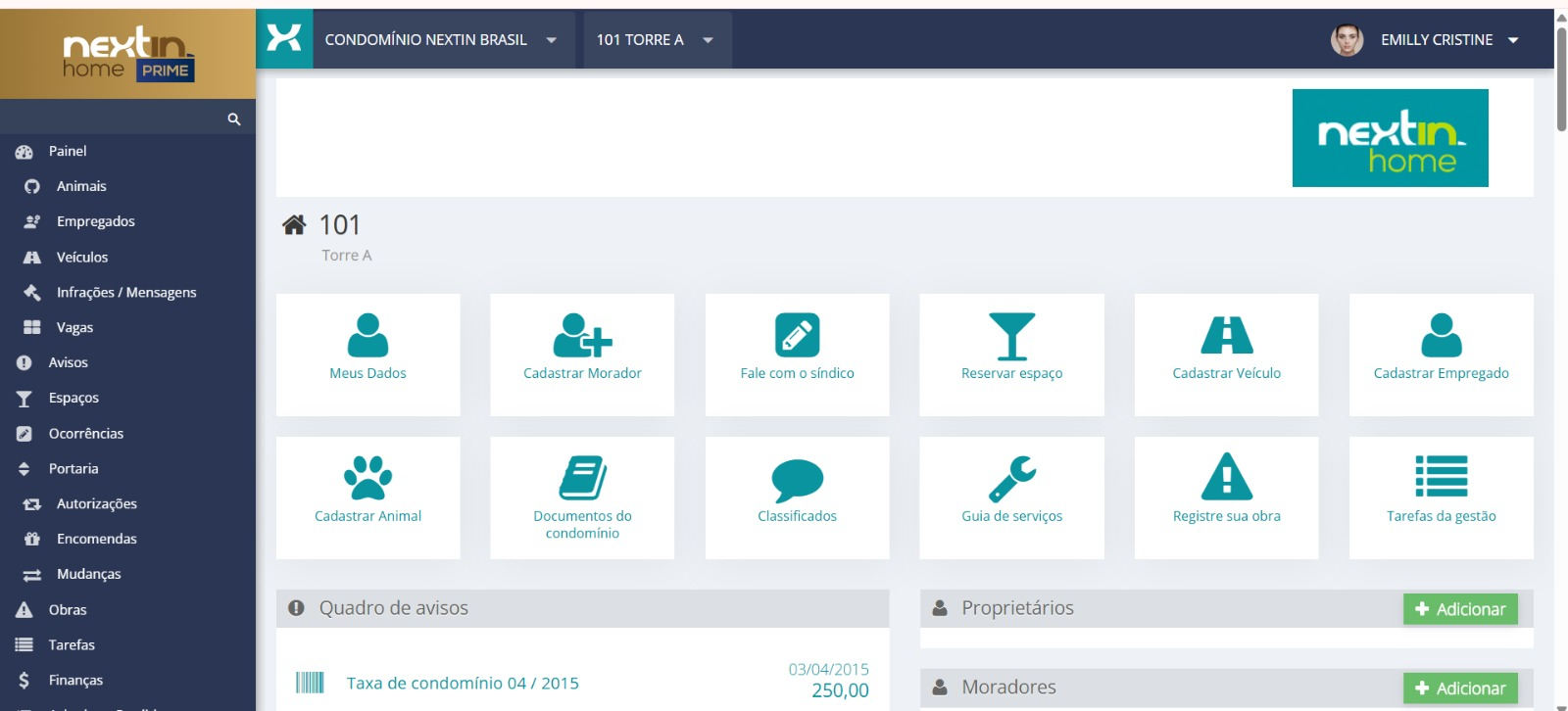The image size is (1568, 711).
Task: Open the Documentos do condomínio book icon
Action: 582,478
